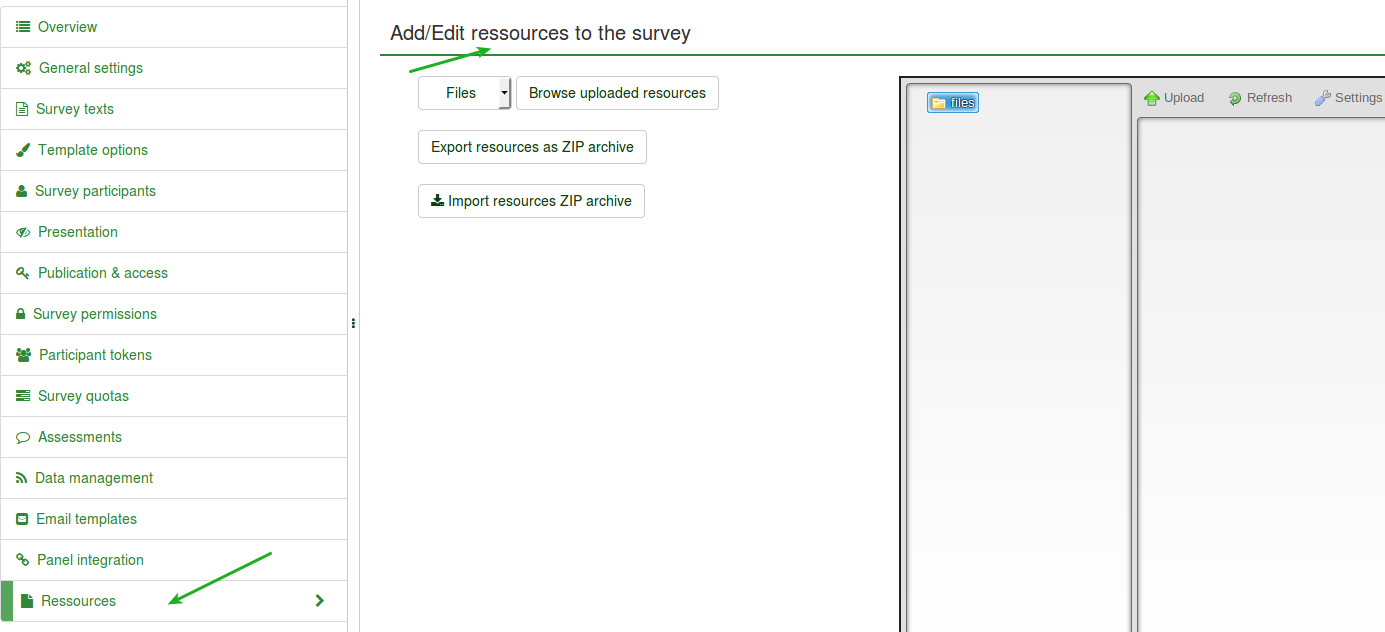Image resolution: width=1385 pixels, height=632 pixels.
Task: Open the Survey texts menu item
Action: pyautogui.click(x=75, y=109)
